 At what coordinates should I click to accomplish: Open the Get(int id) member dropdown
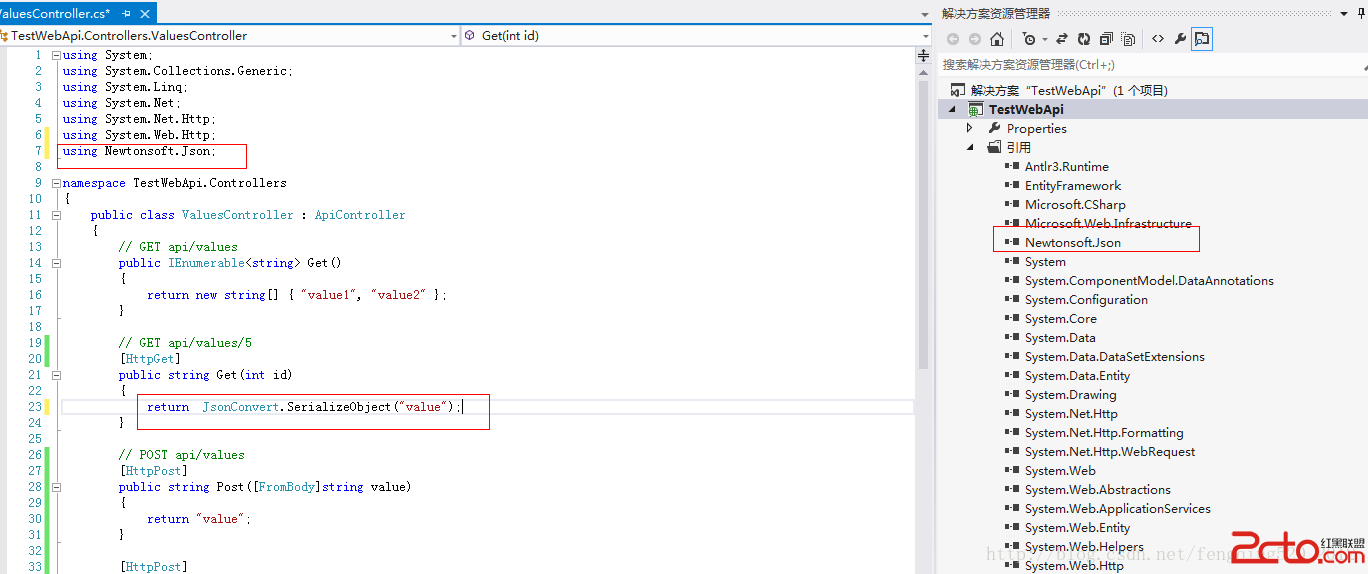point(924,35)
